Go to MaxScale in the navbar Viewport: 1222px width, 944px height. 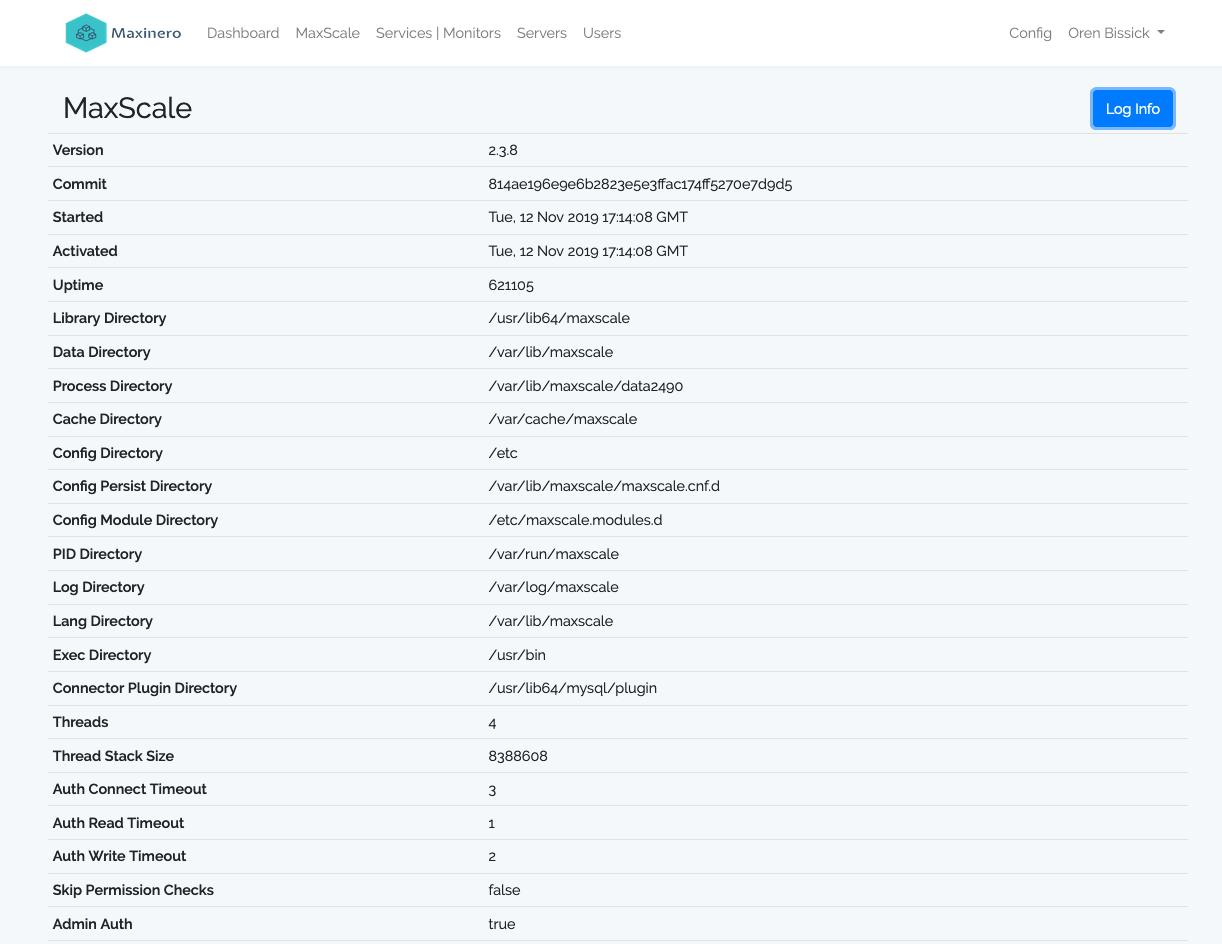click(327, 33)
